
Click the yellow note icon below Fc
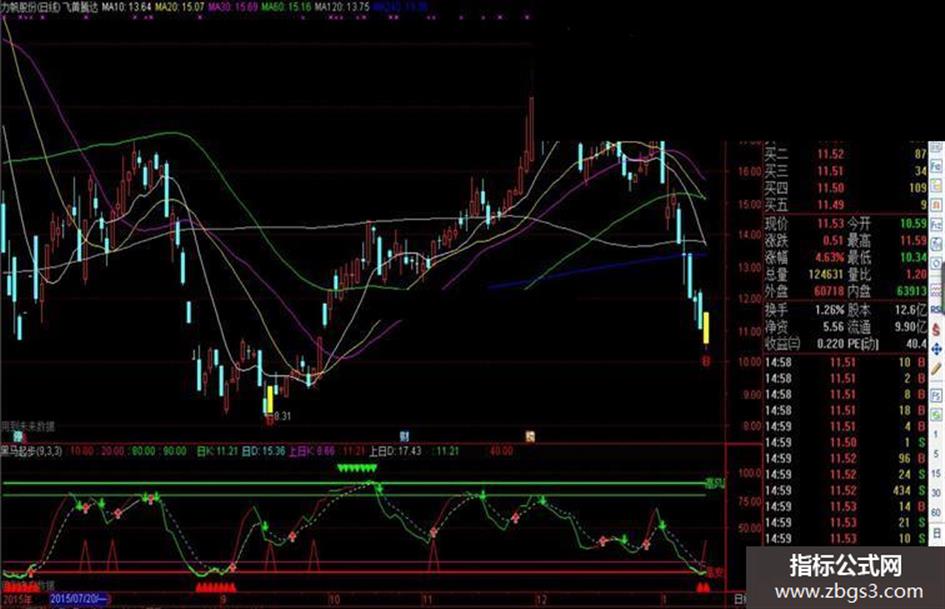point(937,186)
